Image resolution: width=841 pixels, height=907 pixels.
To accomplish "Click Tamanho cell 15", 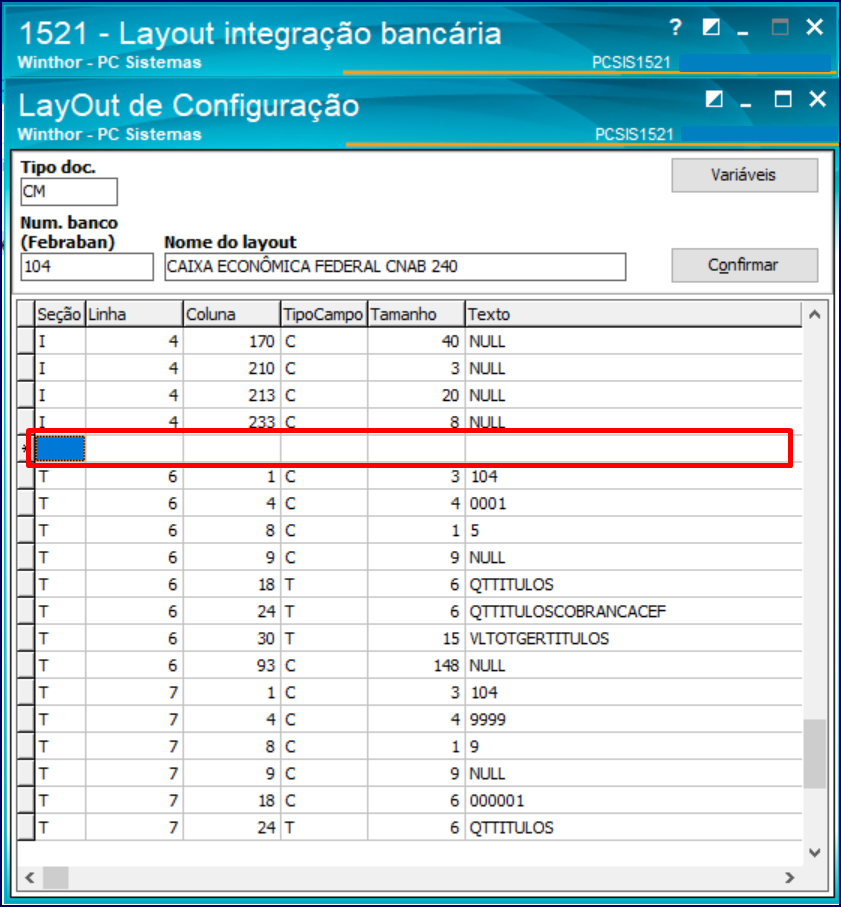I will pyautogui.click(x=416, y=639).
